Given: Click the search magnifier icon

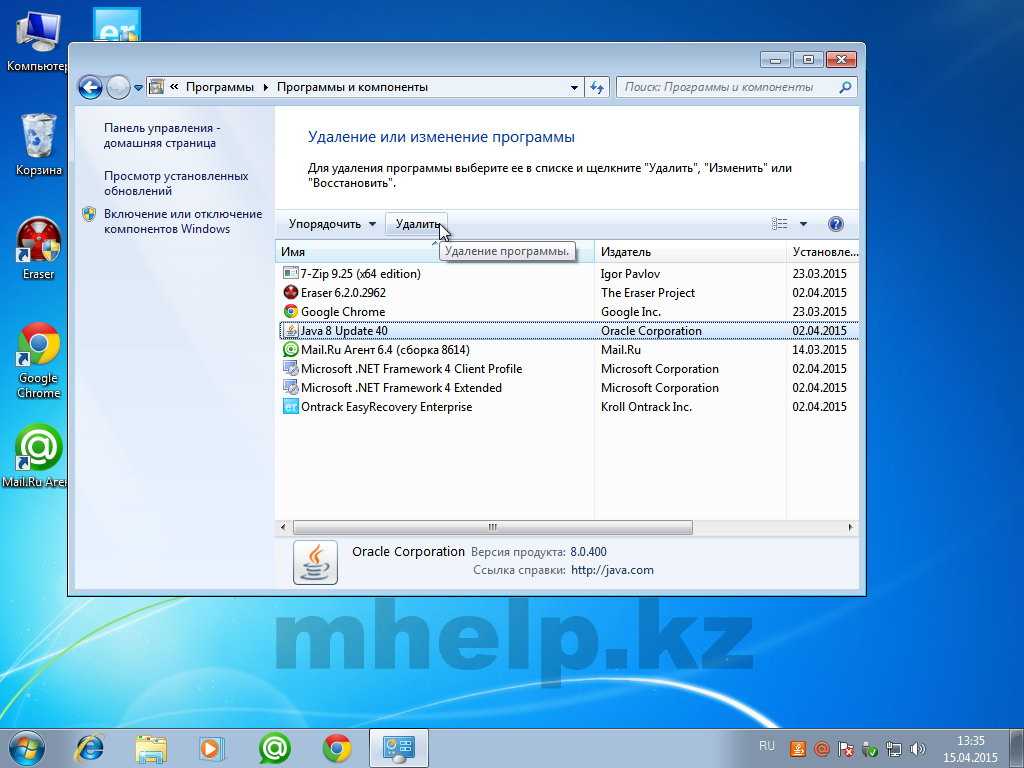Looking at the screenshot, I should point(845,87).
